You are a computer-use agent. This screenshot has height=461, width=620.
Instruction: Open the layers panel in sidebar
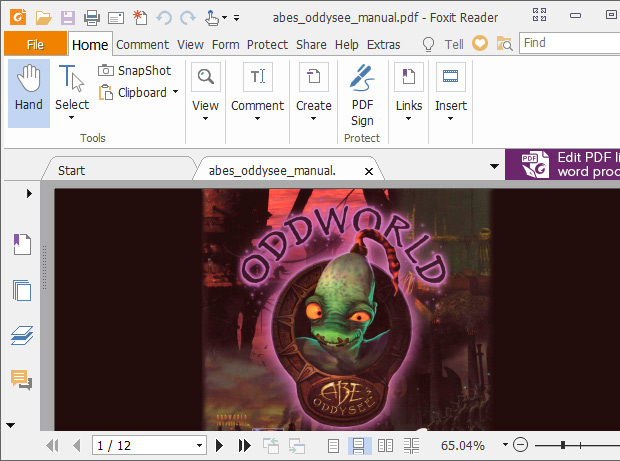click(x=22, y=335)
